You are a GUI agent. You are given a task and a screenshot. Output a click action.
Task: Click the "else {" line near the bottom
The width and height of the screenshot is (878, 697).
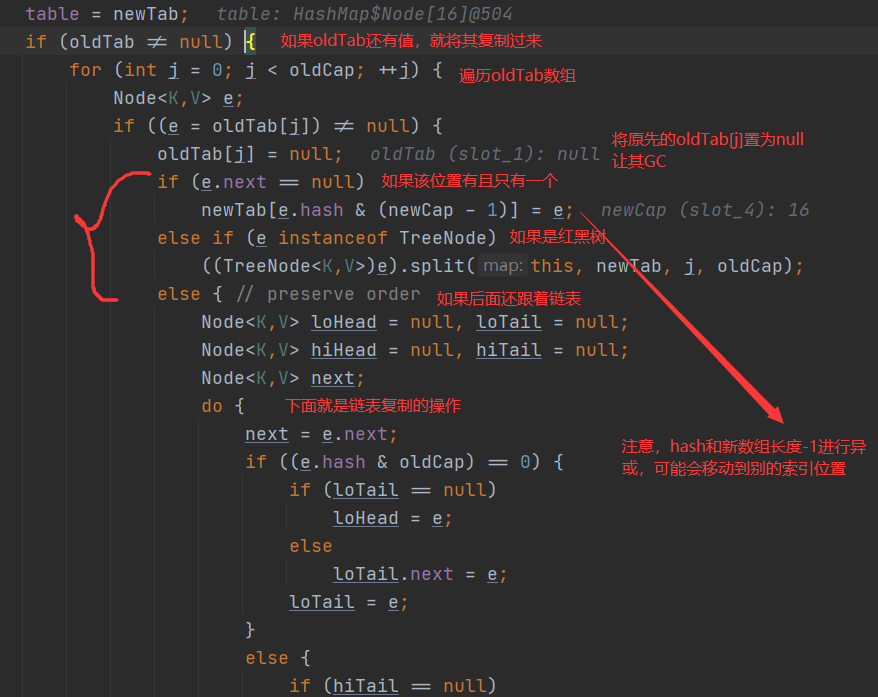tap(278, 658)
